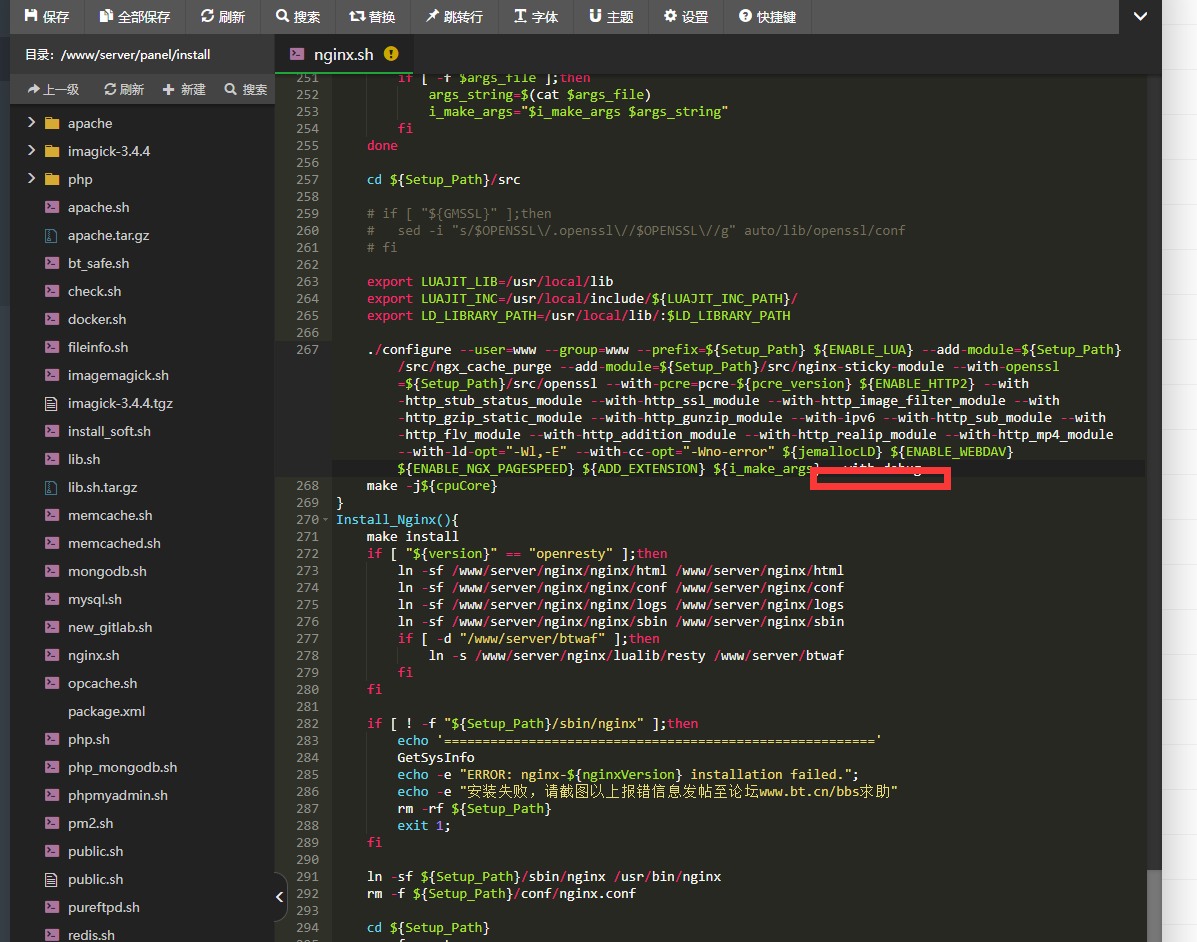Select the apache folder icon

click(x=52, y=123)
